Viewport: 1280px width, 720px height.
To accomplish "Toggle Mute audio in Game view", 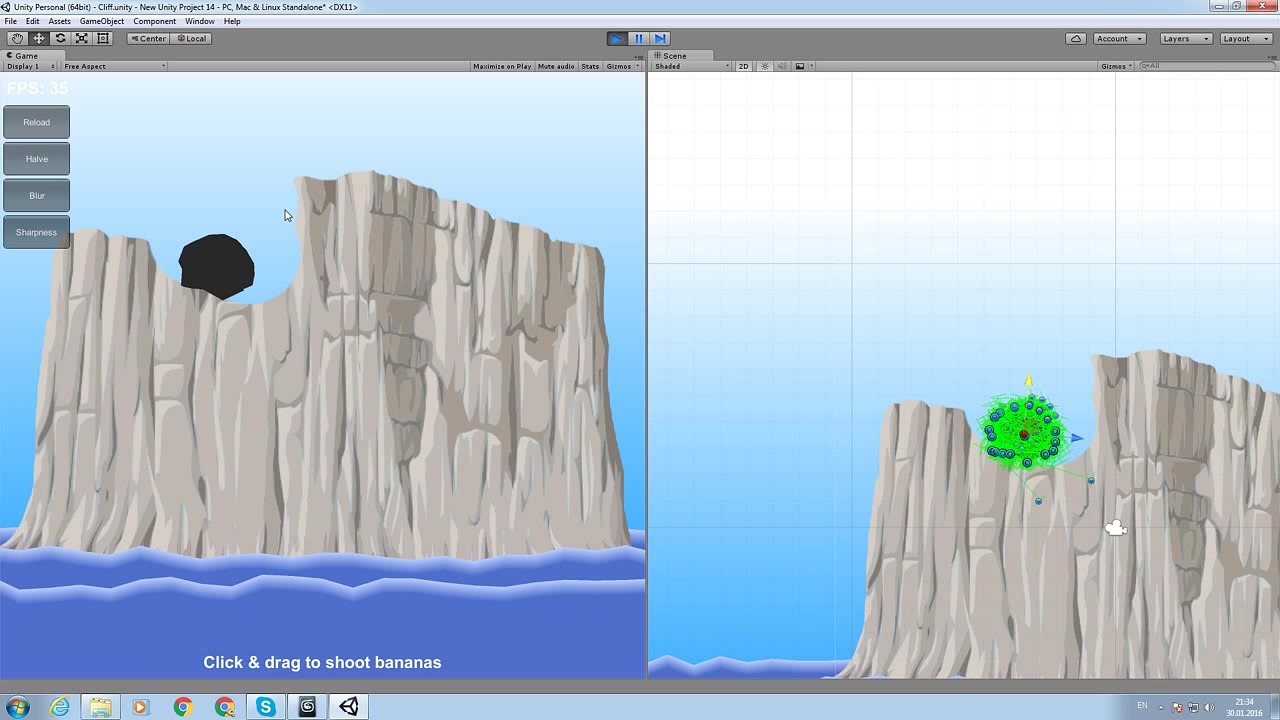I will pos(556,66).
